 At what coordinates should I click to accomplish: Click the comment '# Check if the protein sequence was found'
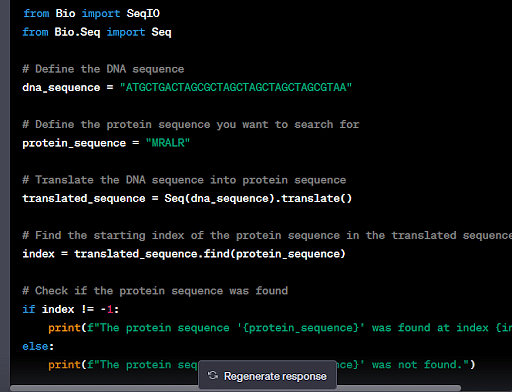(155, 291)
